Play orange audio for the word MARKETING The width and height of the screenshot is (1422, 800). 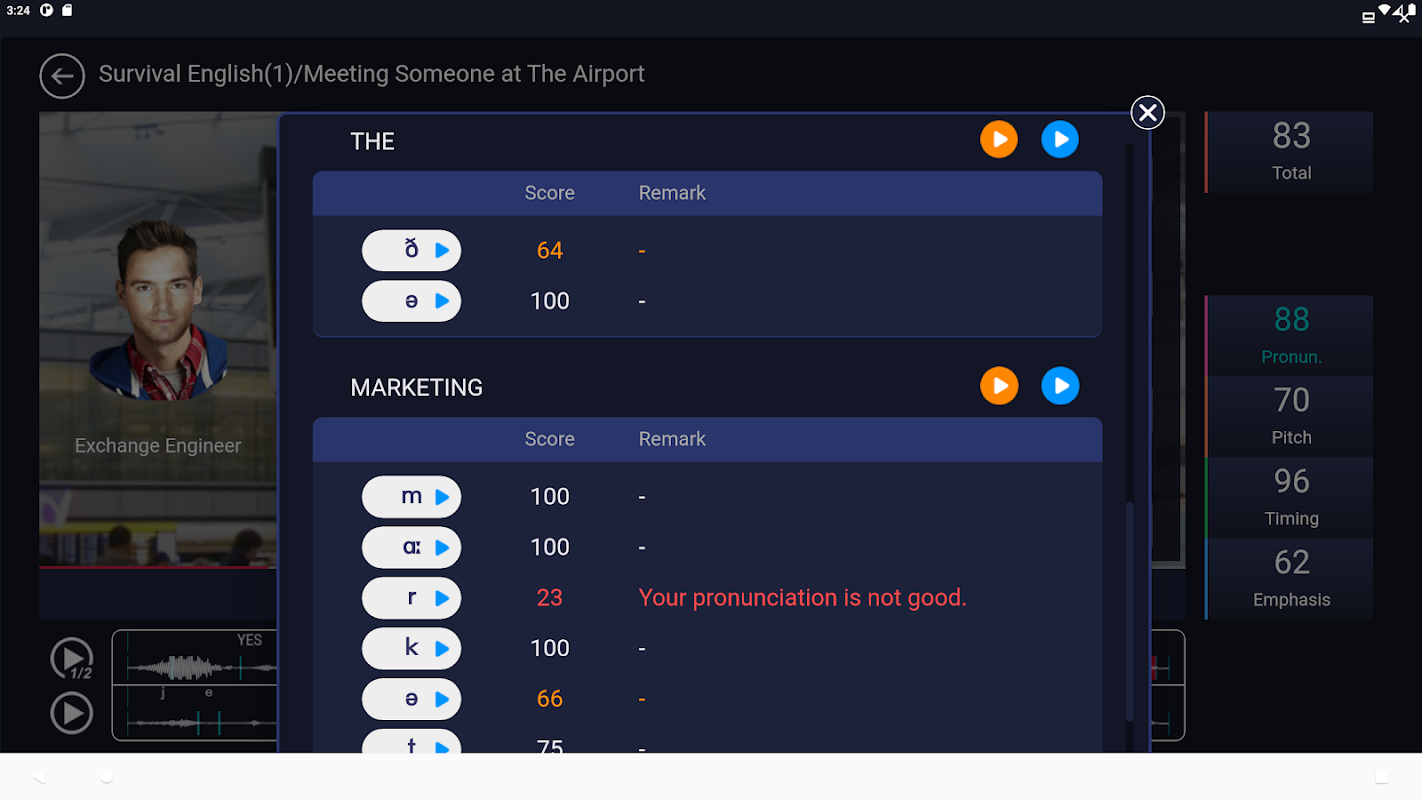pyautogui.click(x=998, y=386)
